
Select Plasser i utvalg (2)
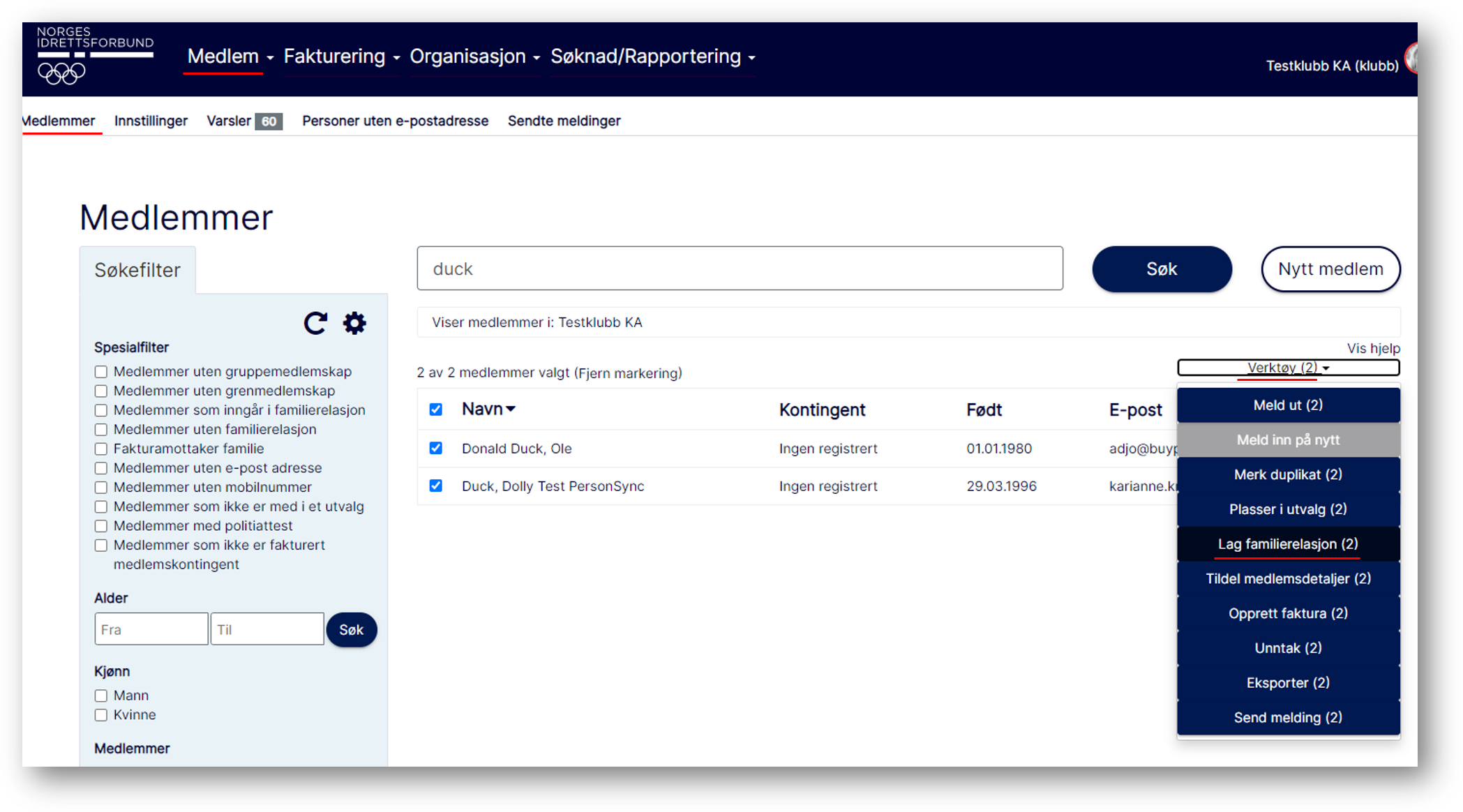point(1288,509)
